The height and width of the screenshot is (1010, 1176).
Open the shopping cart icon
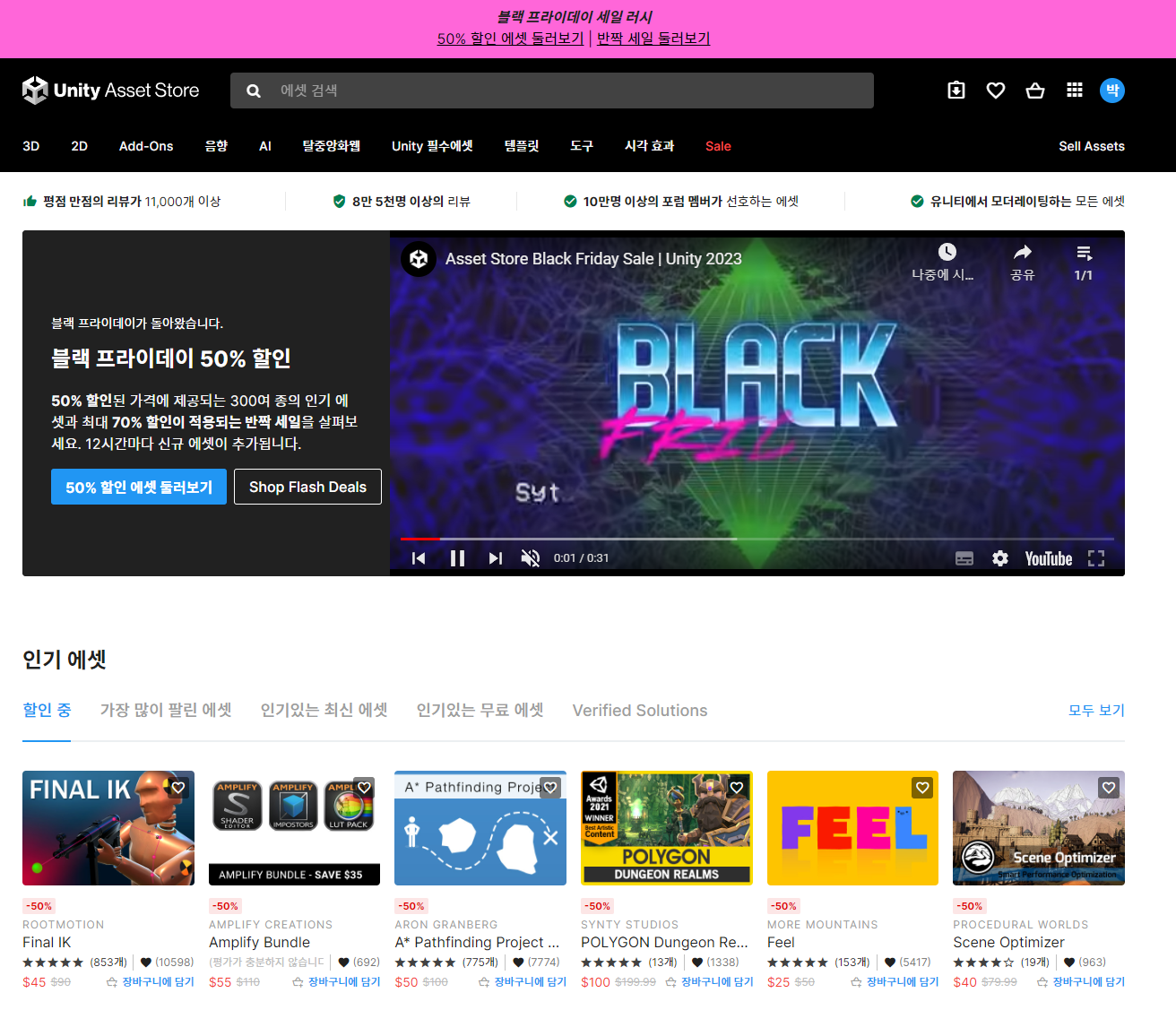click(x=1035, y=91)
